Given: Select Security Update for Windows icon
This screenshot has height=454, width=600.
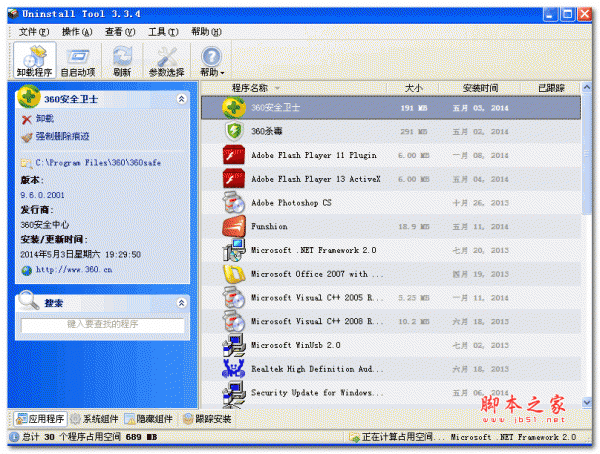Looking at the screenshot, I should [x=234, y=393].
